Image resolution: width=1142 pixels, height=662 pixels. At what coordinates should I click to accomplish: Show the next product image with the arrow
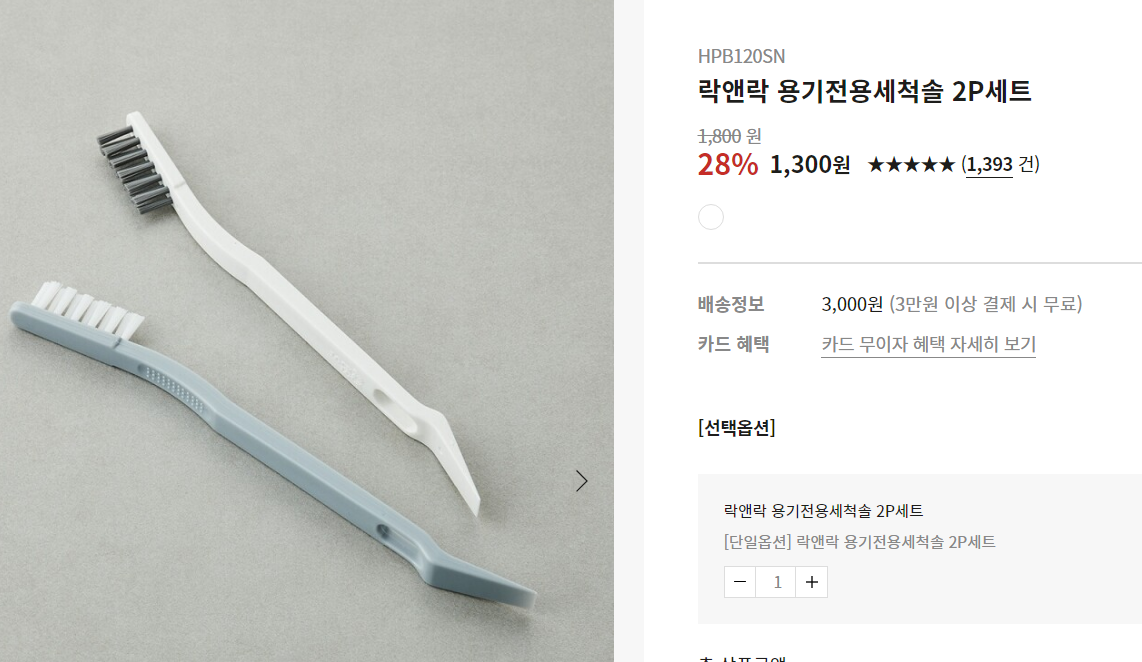[581, 481]
